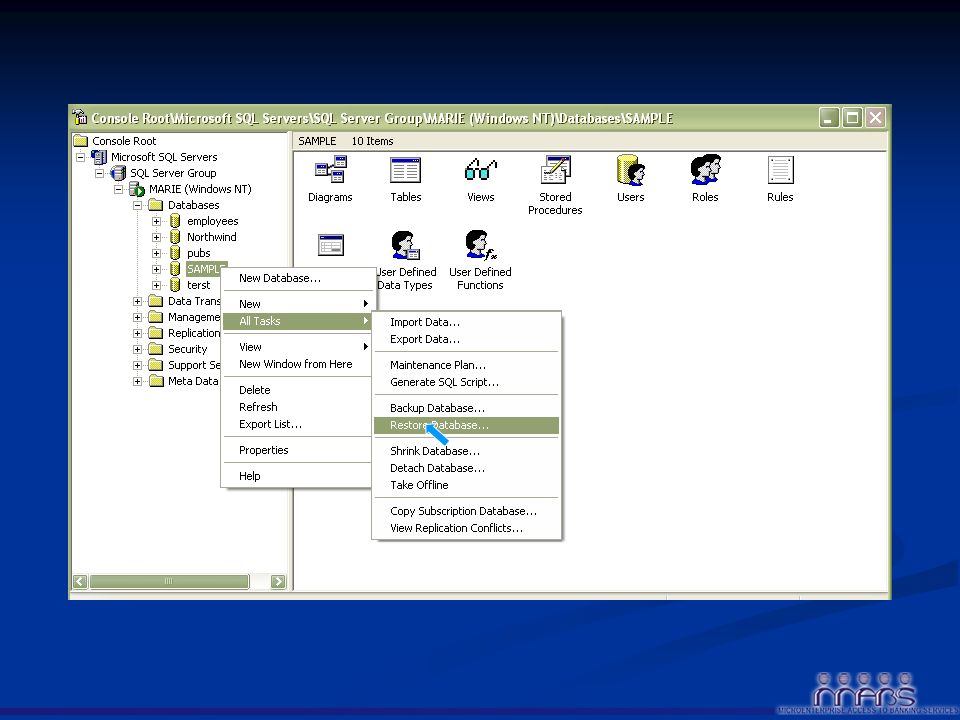Open the User Defined Functions icon
This screenshot has width=960, height=720.
(481, 245)
